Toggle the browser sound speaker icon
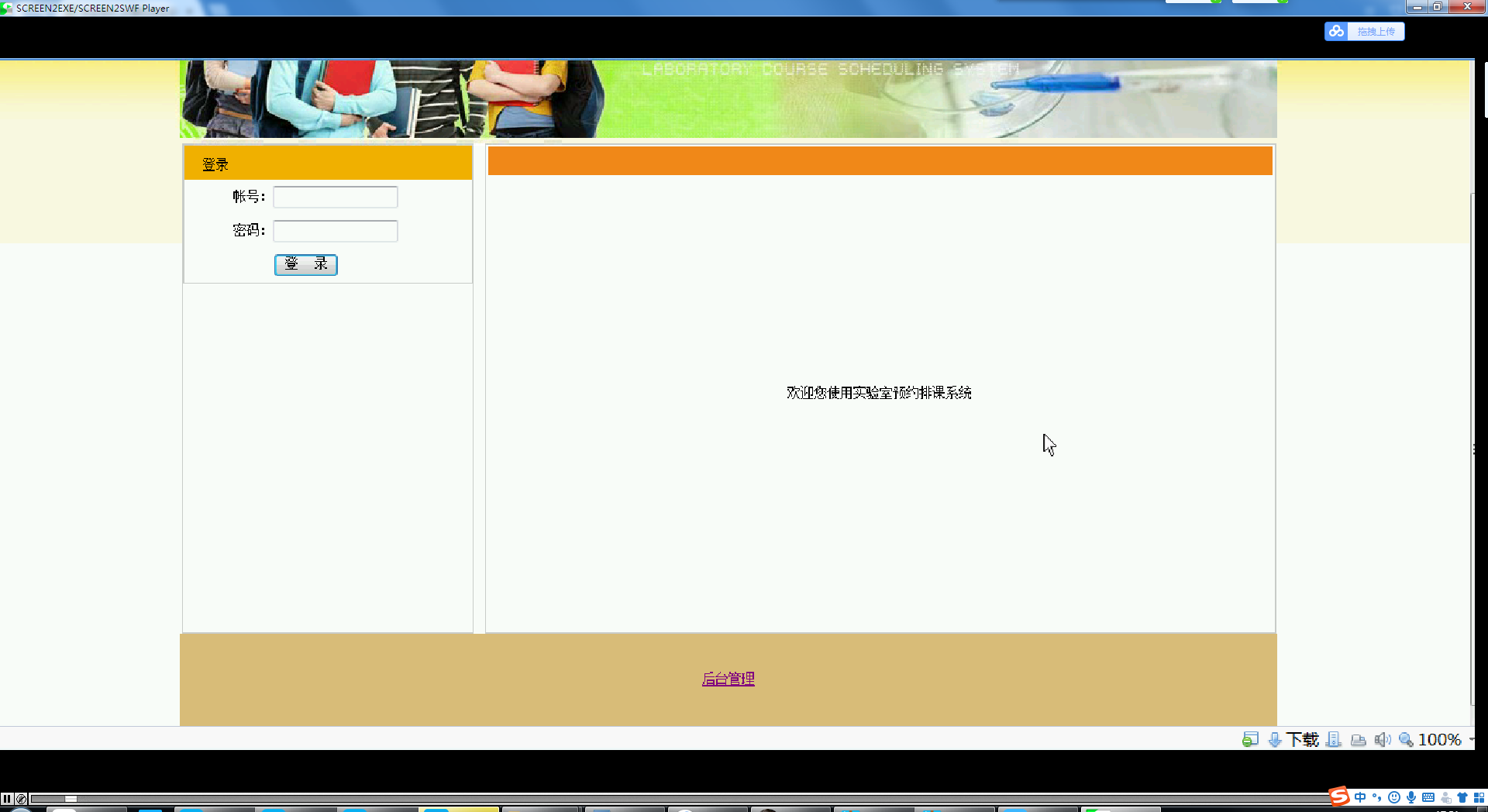The width and height of the screenshot is (1488, 812). click(x=1383, y=740)
